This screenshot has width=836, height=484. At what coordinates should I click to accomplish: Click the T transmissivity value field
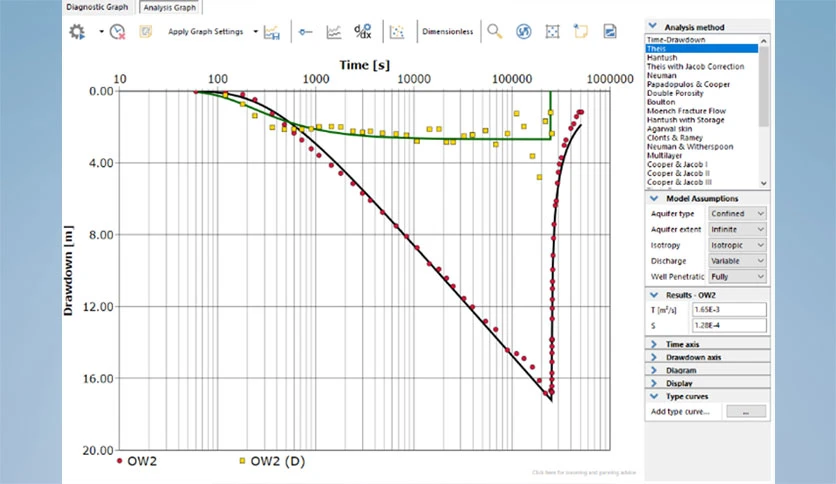(x=729, y=309)
